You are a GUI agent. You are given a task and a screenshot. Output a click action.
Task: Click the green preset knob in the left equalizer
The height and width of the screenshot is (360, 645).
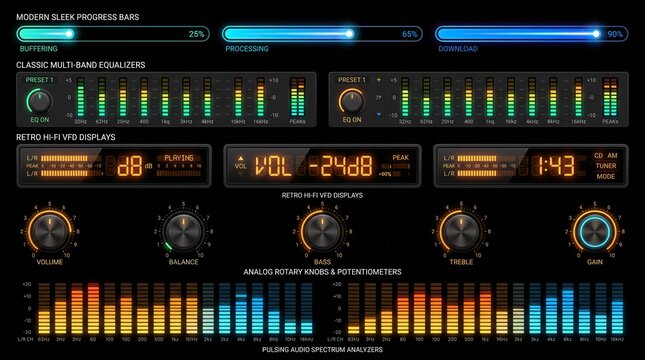[x=39, y=101]
